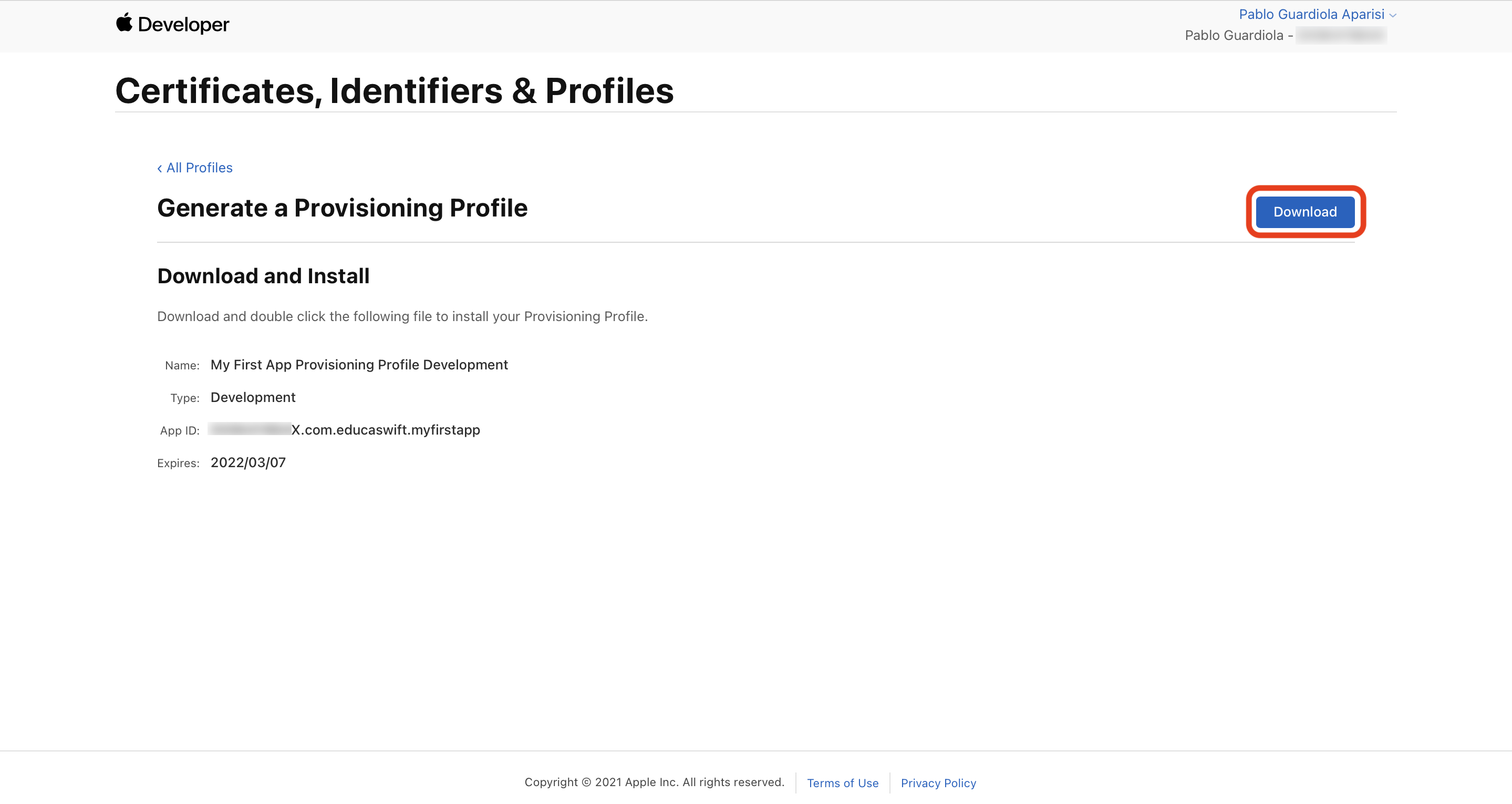
Task: Click the App ID ending in com.educaswift.myfirstapp
Action: click(385, 430)
